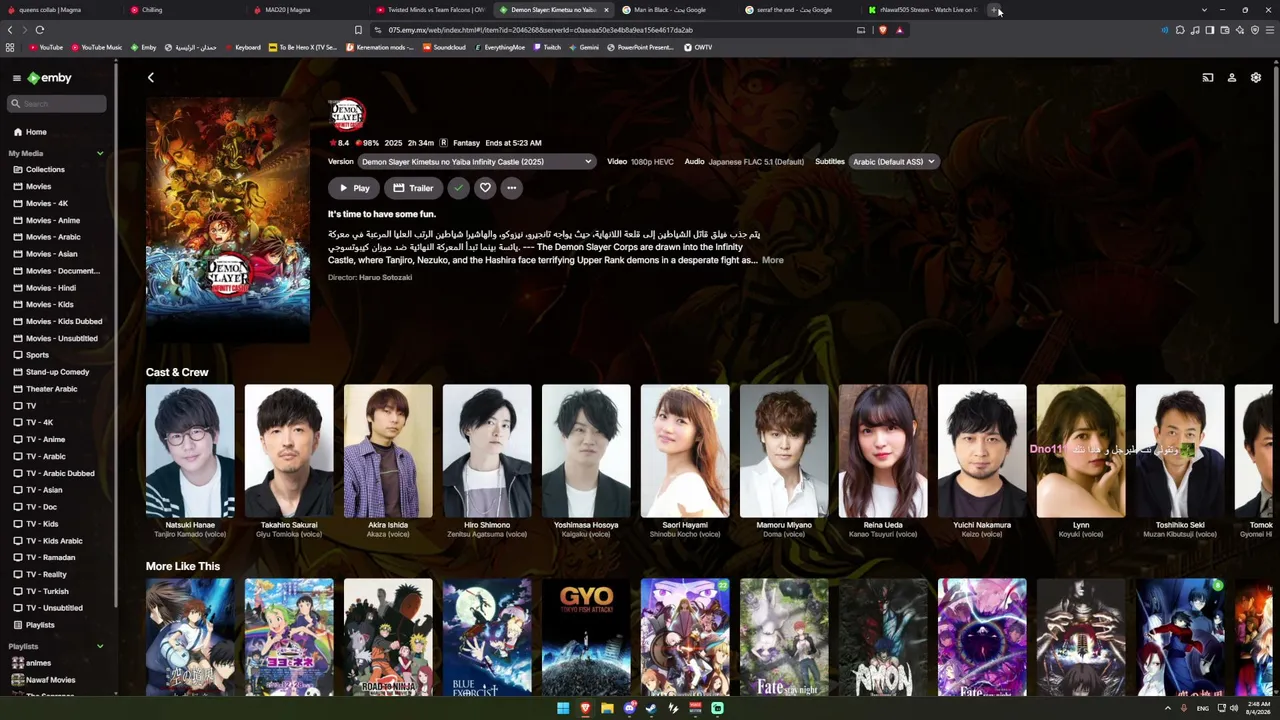This screenshot has width=1280, height=720.
Task: Collapse the My Media section
Action: coord(100,153)
